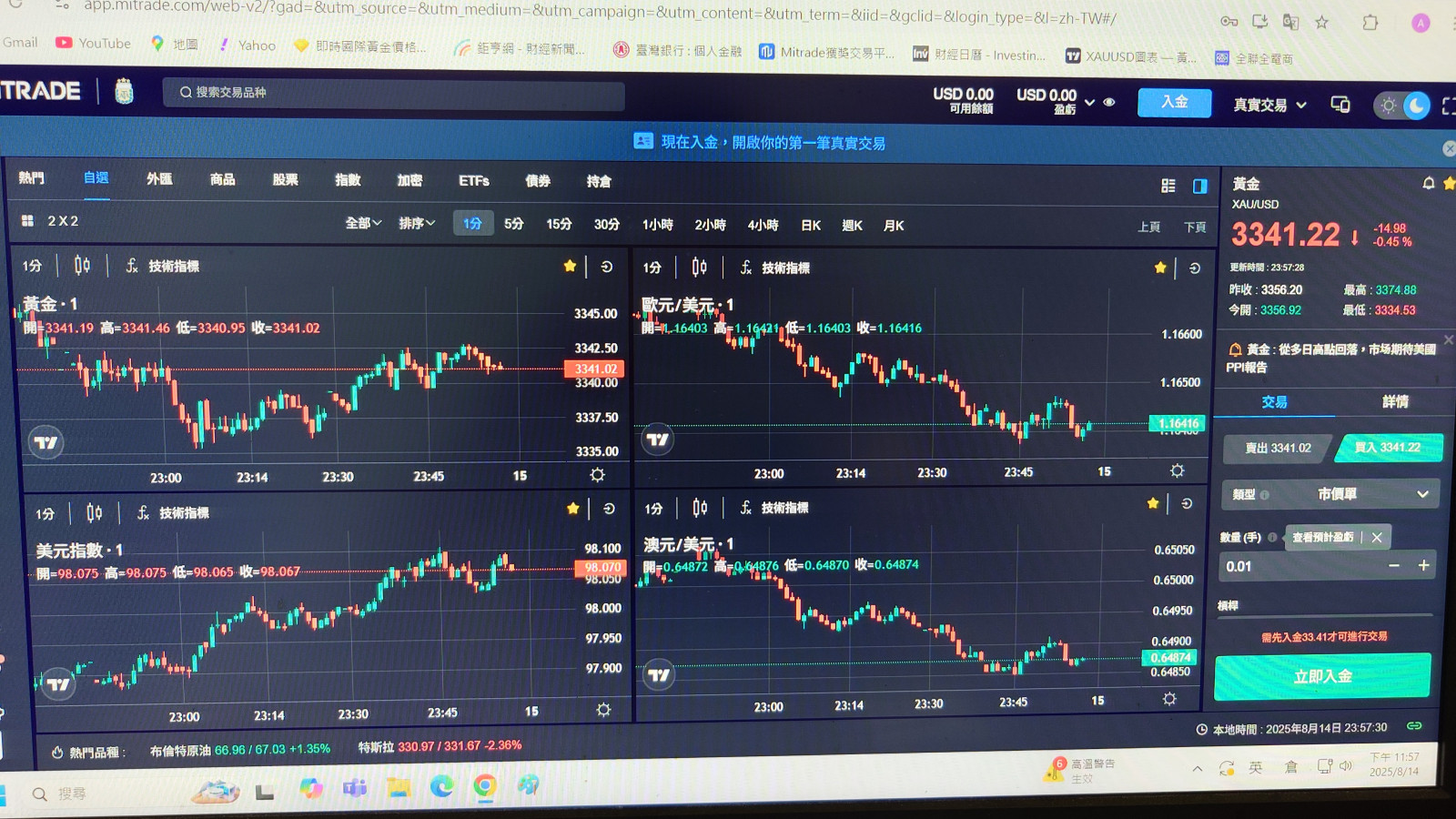Toggle the light/dark theme switch

1401,106
